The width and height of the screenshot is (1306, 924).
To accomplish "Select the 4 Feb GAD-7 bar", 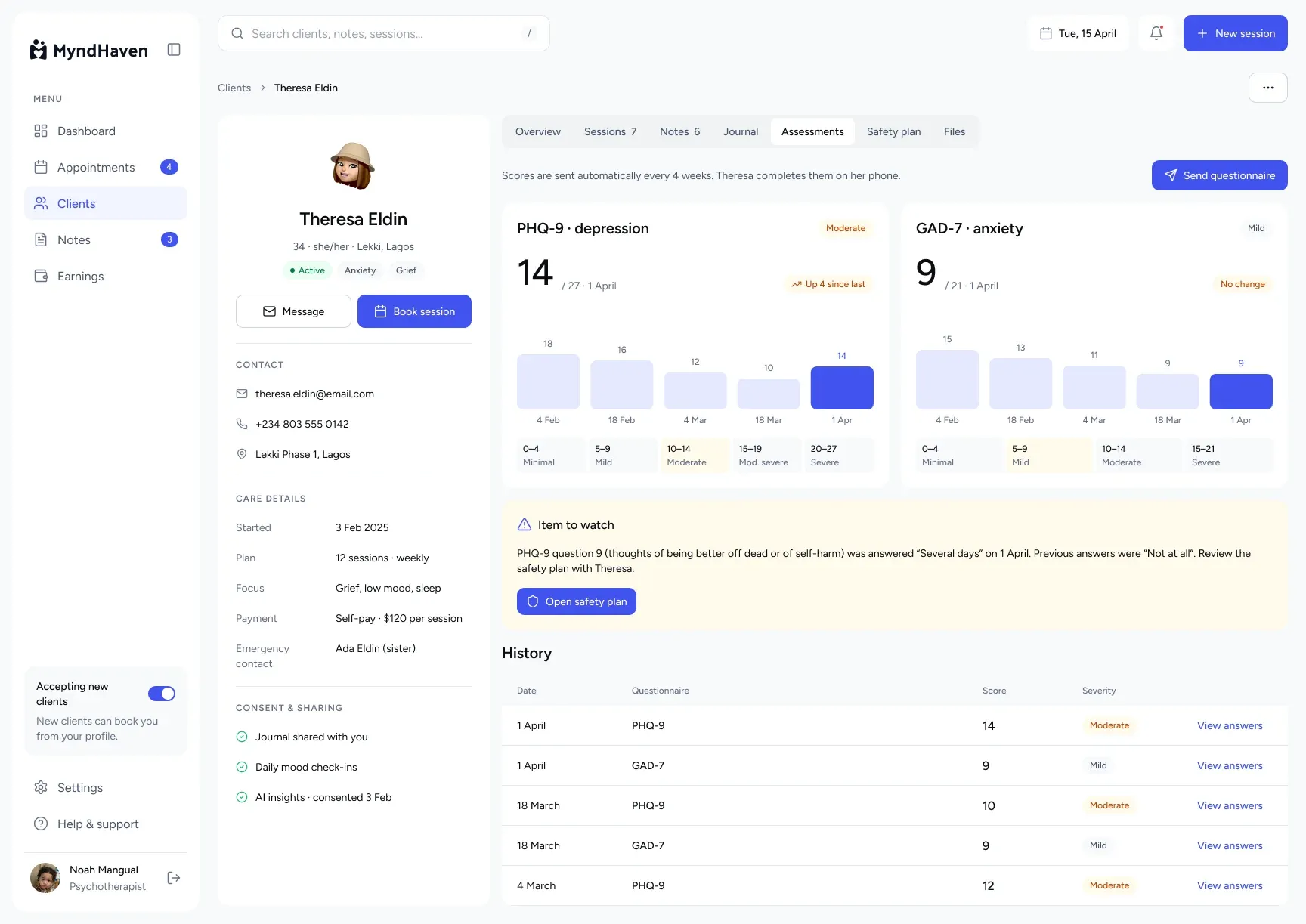I will (947, 379).
